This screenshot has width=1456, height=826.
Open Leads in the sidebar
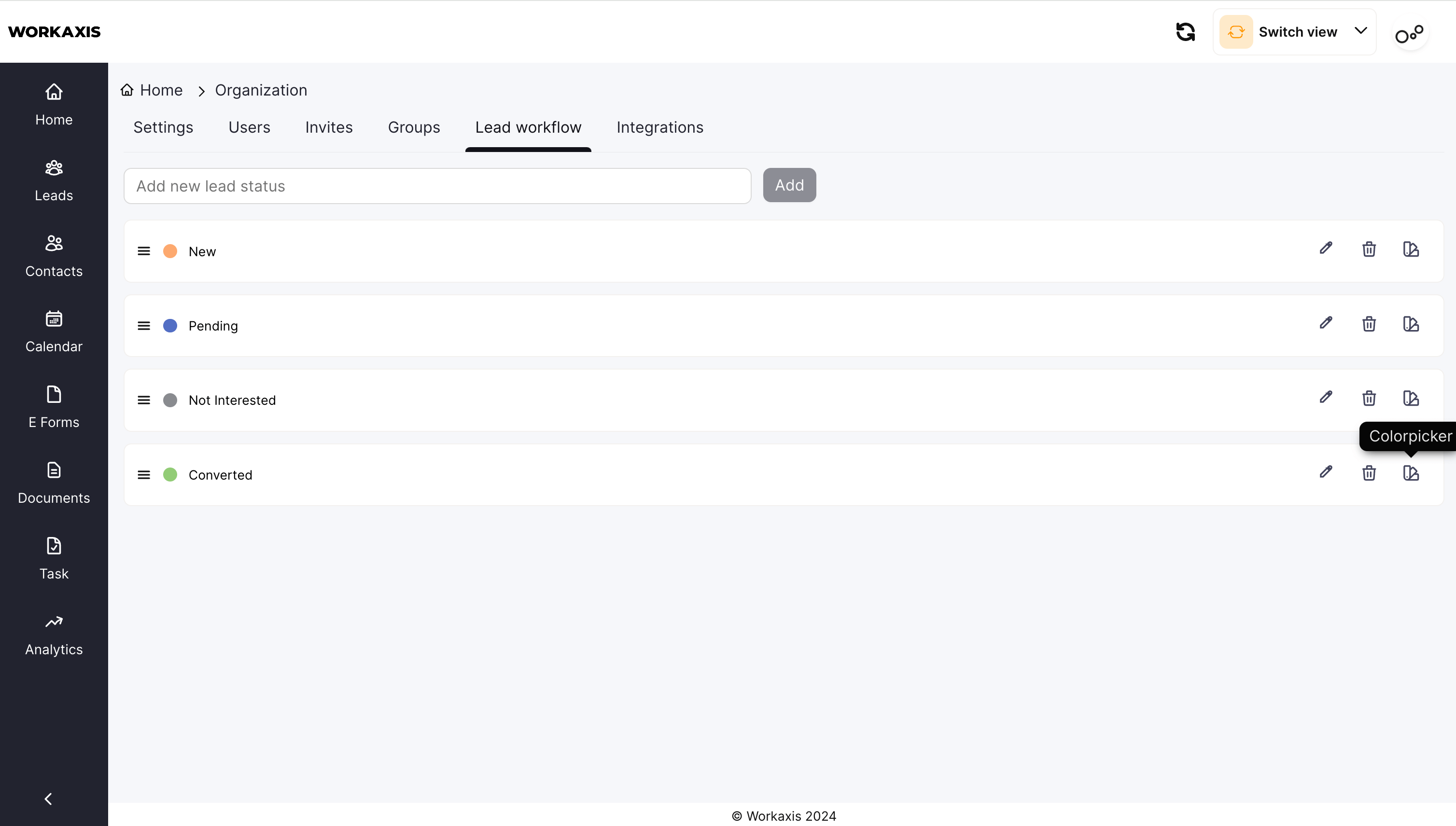(54, 180)
